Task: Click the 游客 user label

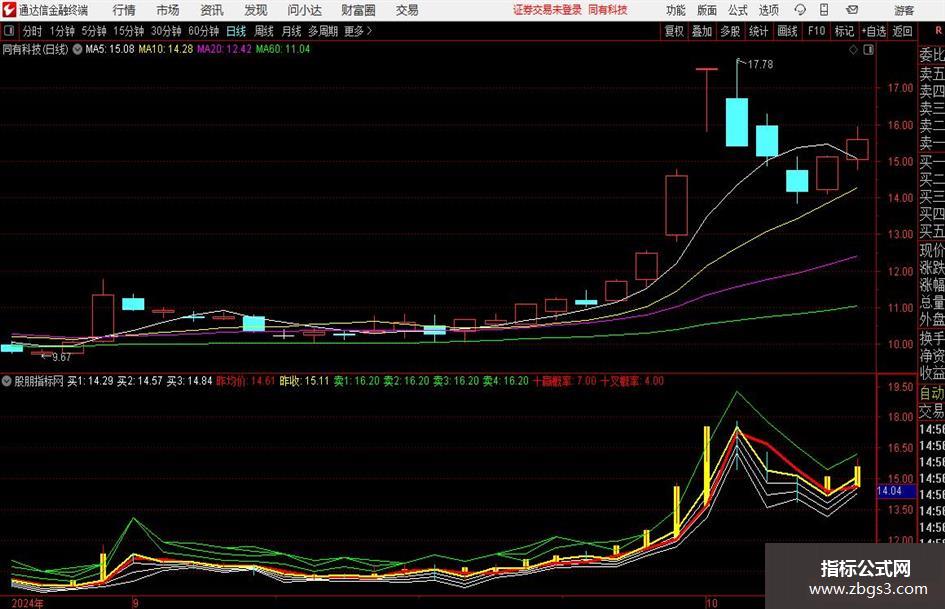Action: click(903, 10)
